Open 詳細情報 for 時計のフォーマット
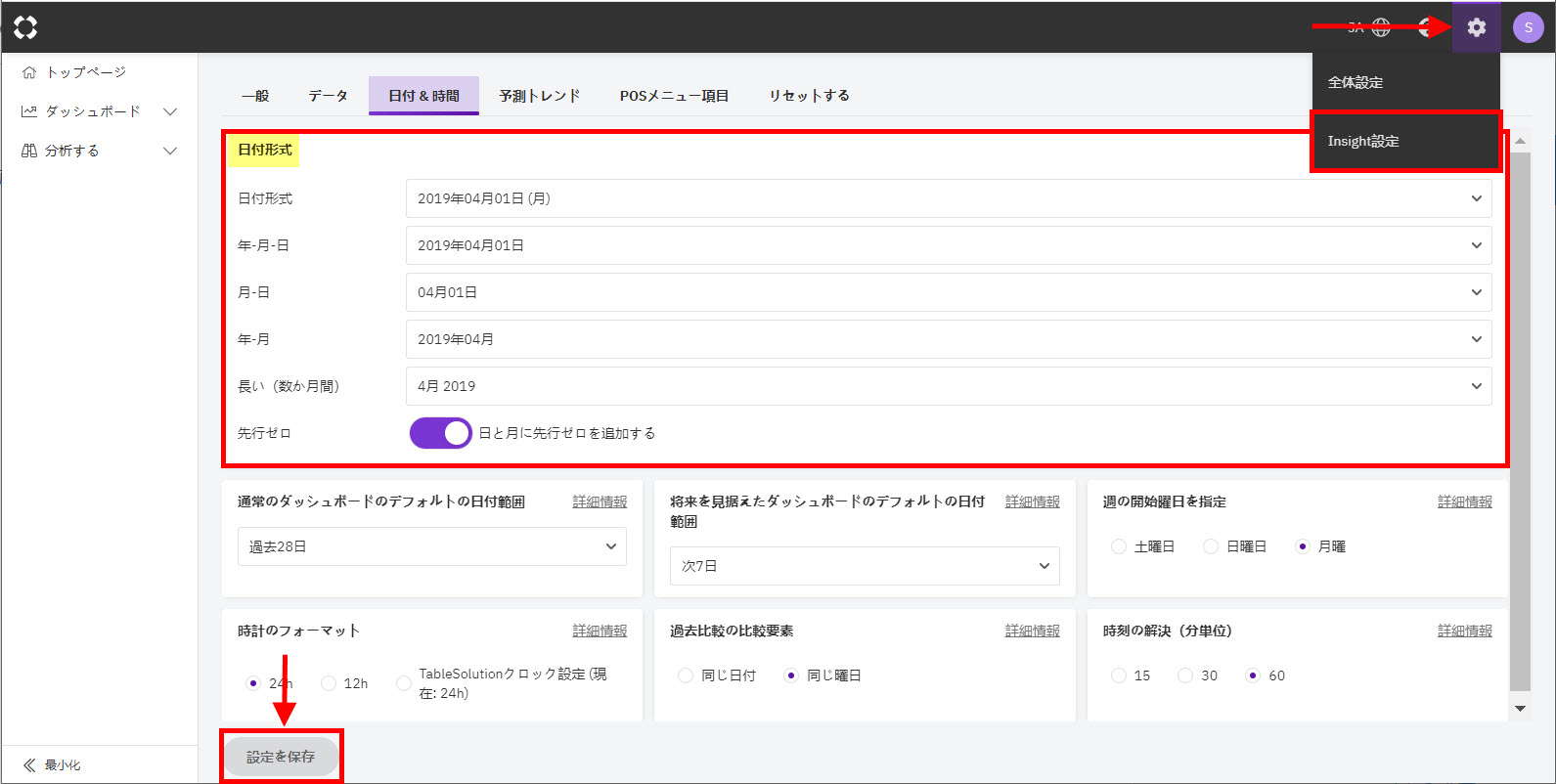 (x=600, y=631)
